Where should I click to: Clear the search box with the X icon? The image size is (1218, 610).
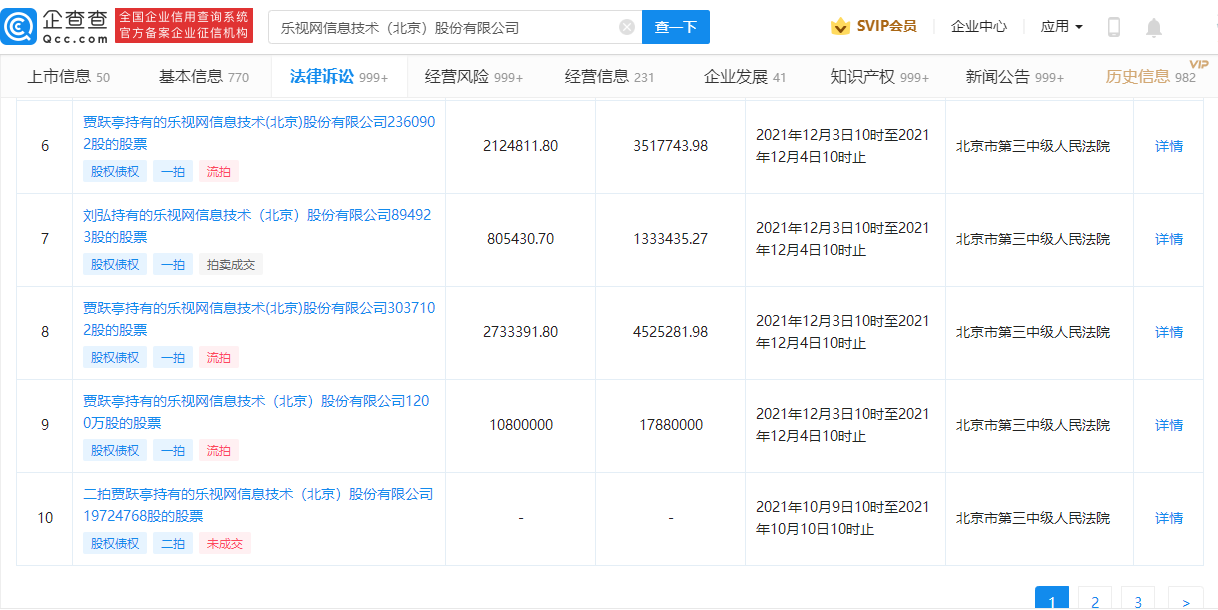pyautogui.click(x=627, y=27)
